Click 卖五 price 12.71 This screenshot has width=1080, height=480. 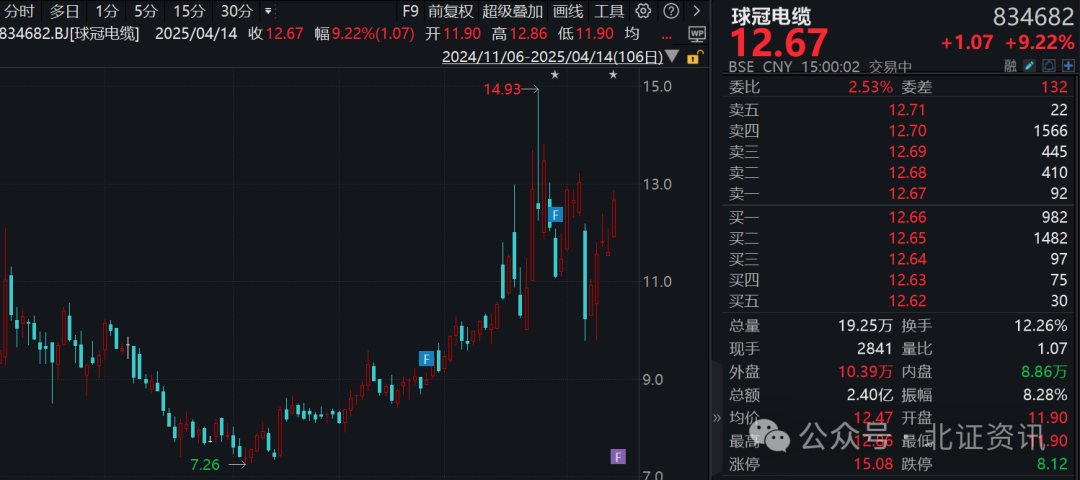coord(907,109)
